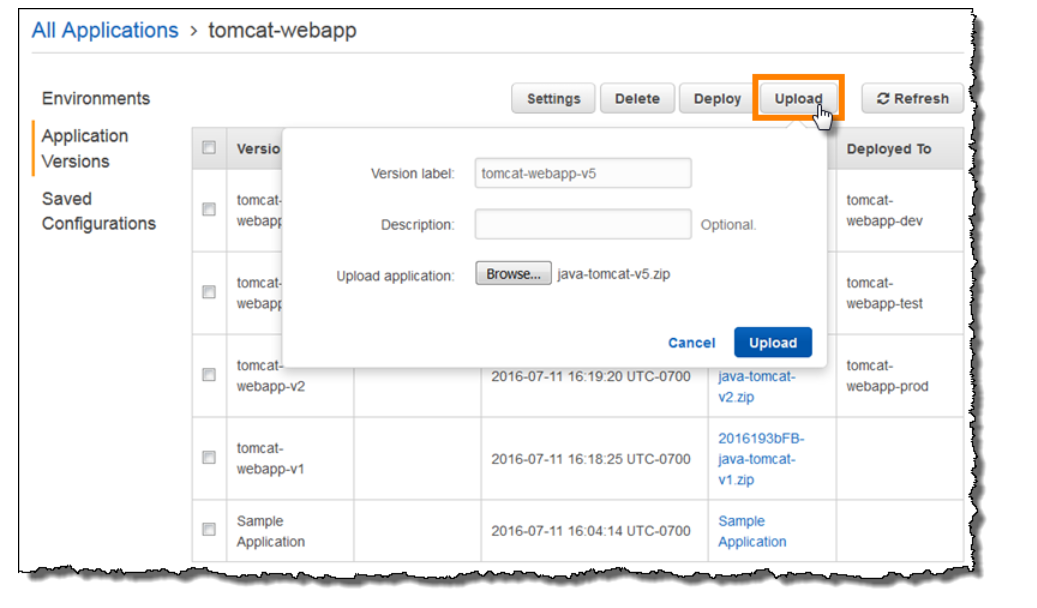Click the Deploy toolbar button
Image resolution: width=1037 pixels, height=608 pixels.
pyautogui.click(x=717, y=99)
